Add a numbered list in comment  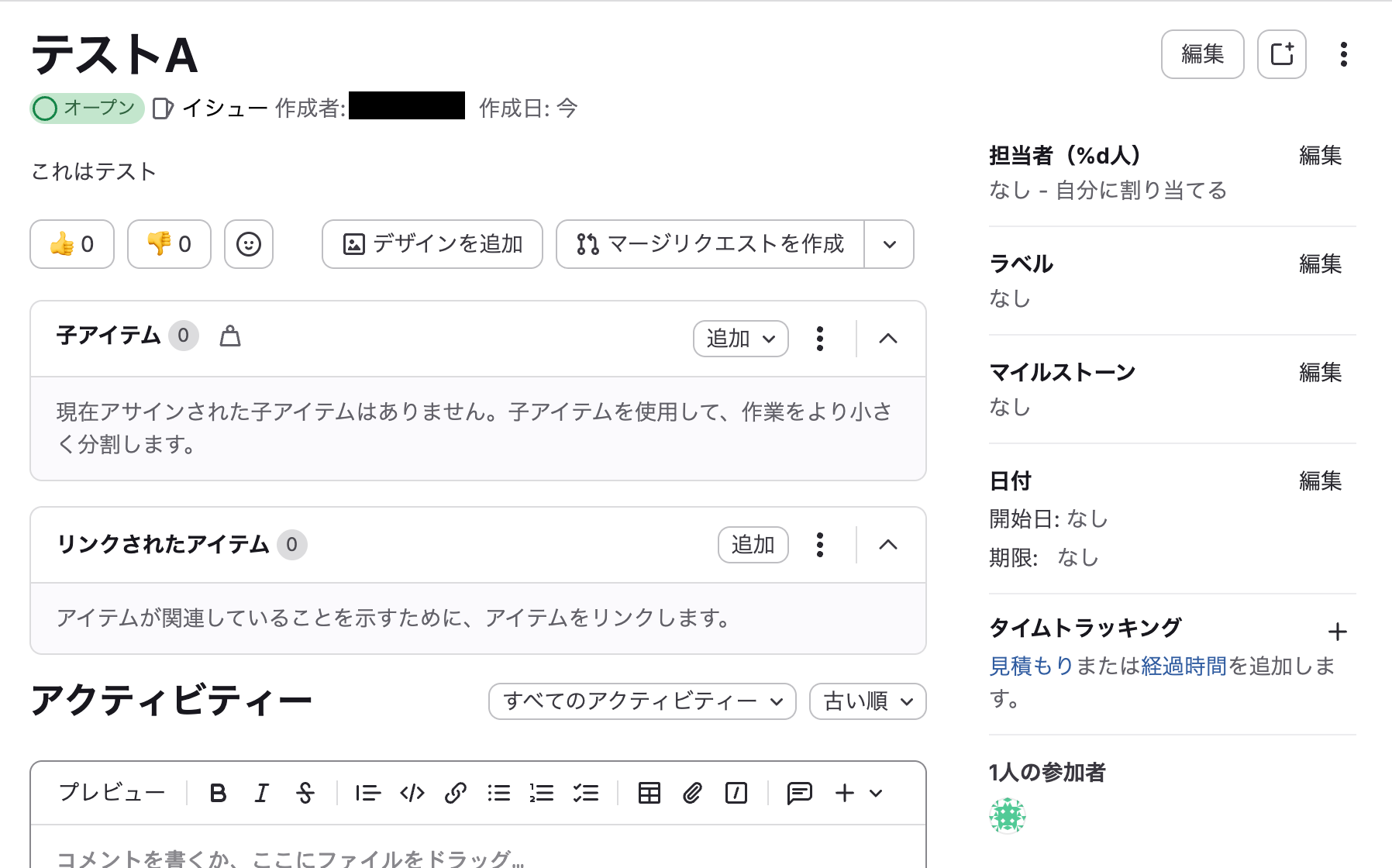click(x=542, y=793)
